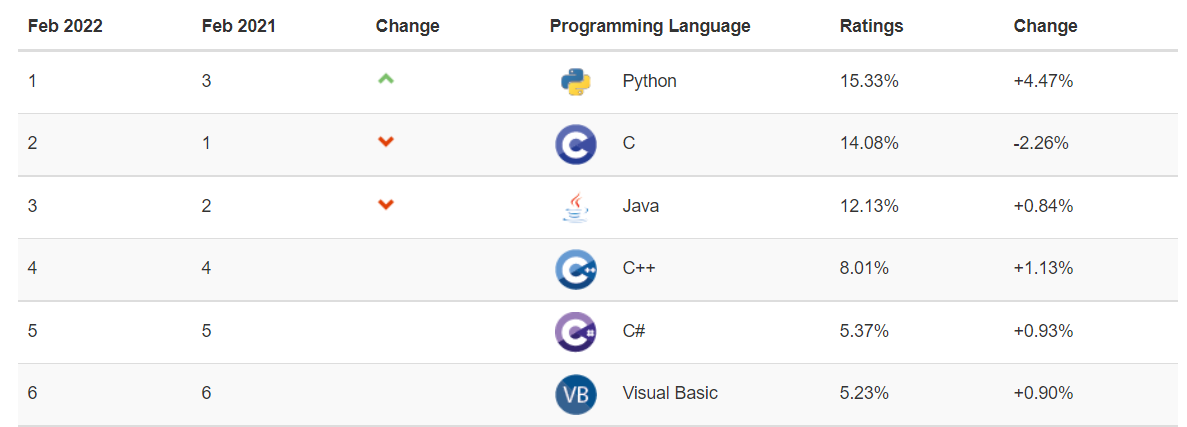Click the C language logo icon

[576, 144]
